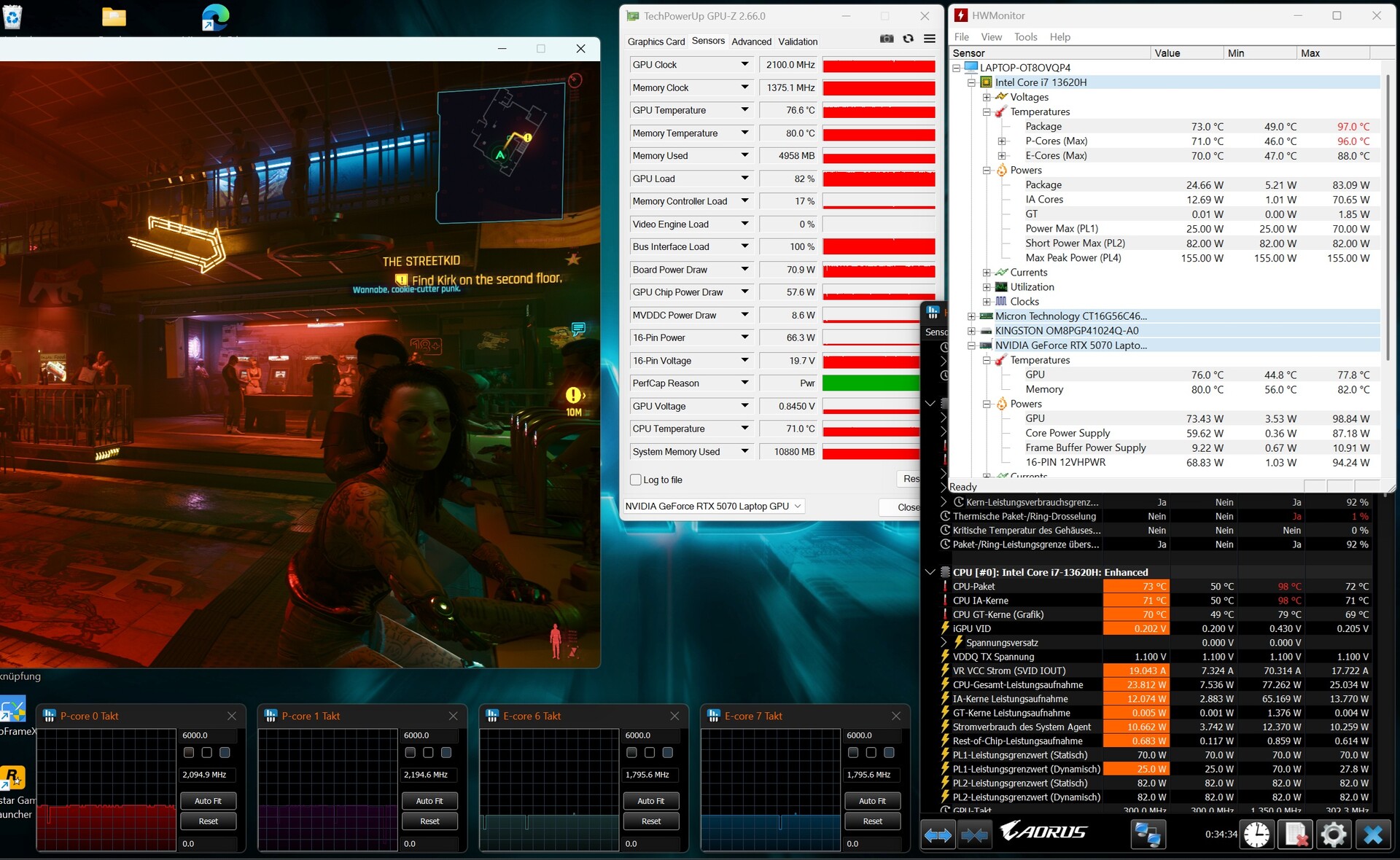1400x860 pixels.
Task: Click Auto Fit in P-core 0 Takt
Action: point(208,801)
